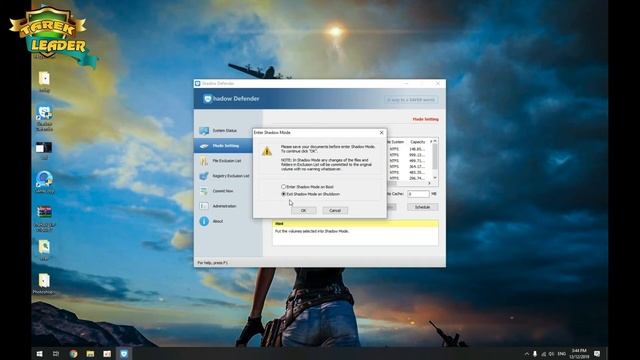Open the File Exclusion List label
The image size is (640, 360).
227,161
